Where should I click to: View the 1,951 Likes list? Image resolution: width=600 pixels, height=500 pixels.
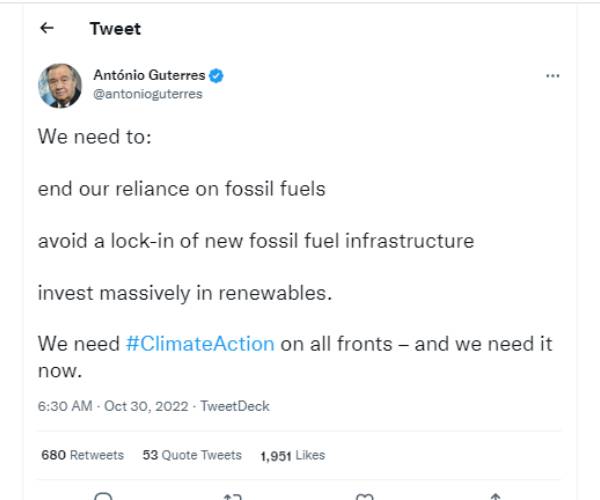click(x=292, y=455)
